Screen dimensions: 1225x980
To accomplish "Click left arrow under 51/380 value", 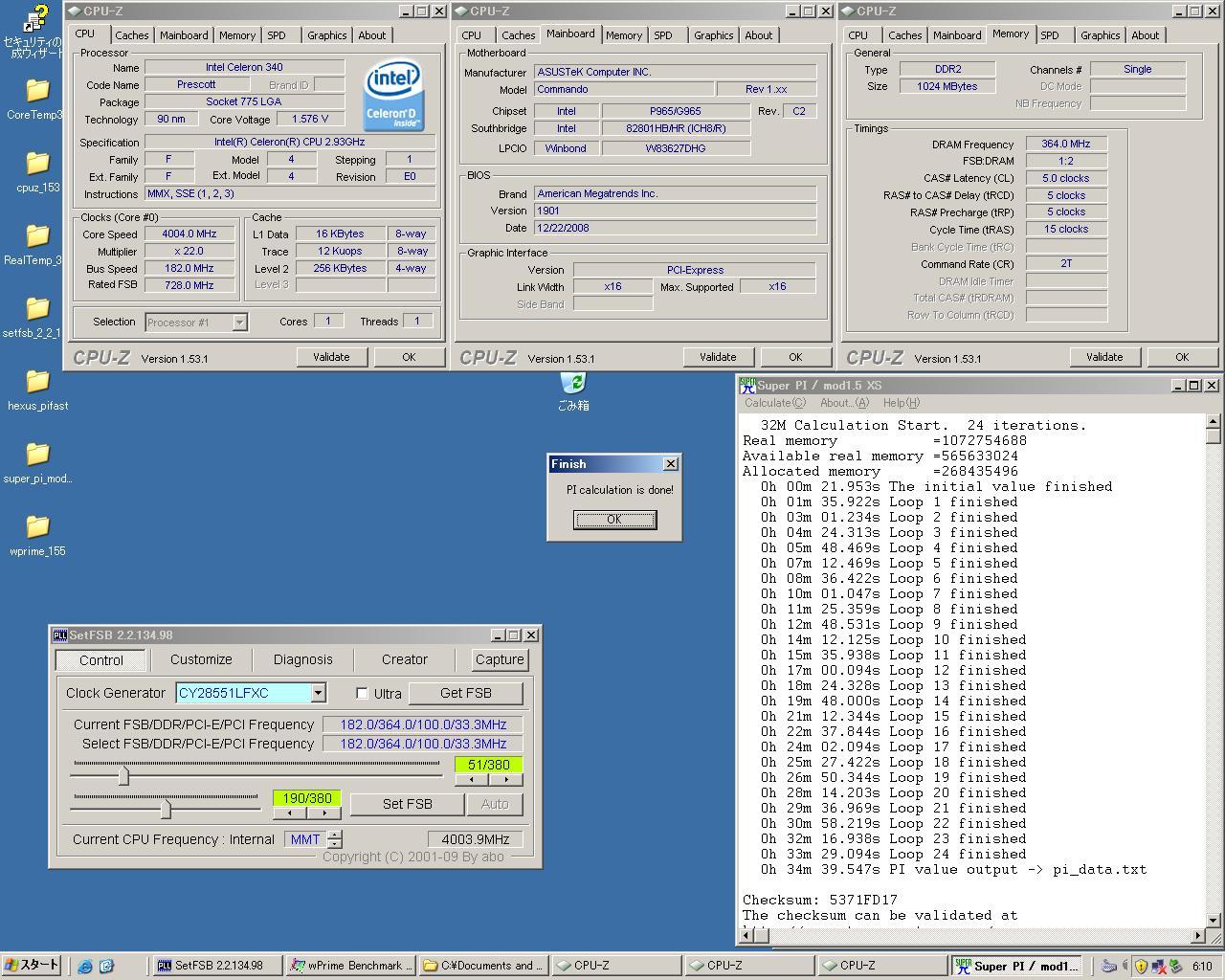I will tap(471, 780).
